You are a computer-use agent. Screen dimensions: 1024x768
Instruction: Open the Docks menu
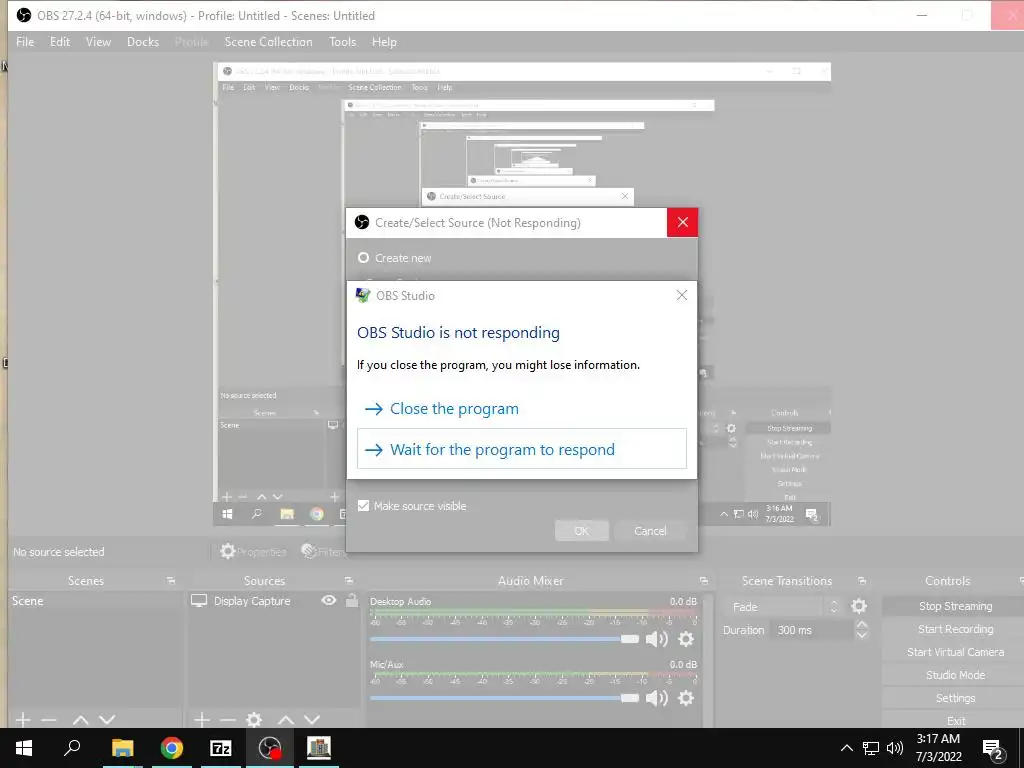click(x=143, y=42)
